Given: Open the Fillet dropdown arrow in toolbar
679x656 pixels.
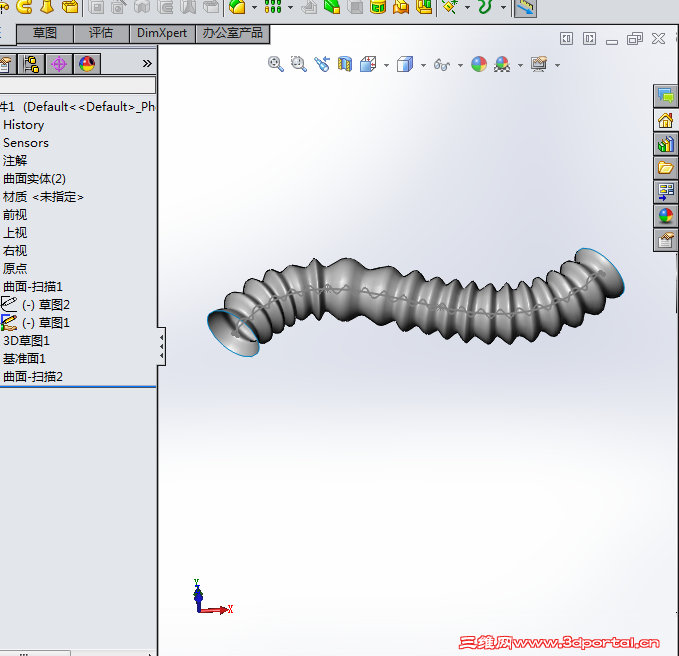Looking at the screenshot, I should point(254,7).
